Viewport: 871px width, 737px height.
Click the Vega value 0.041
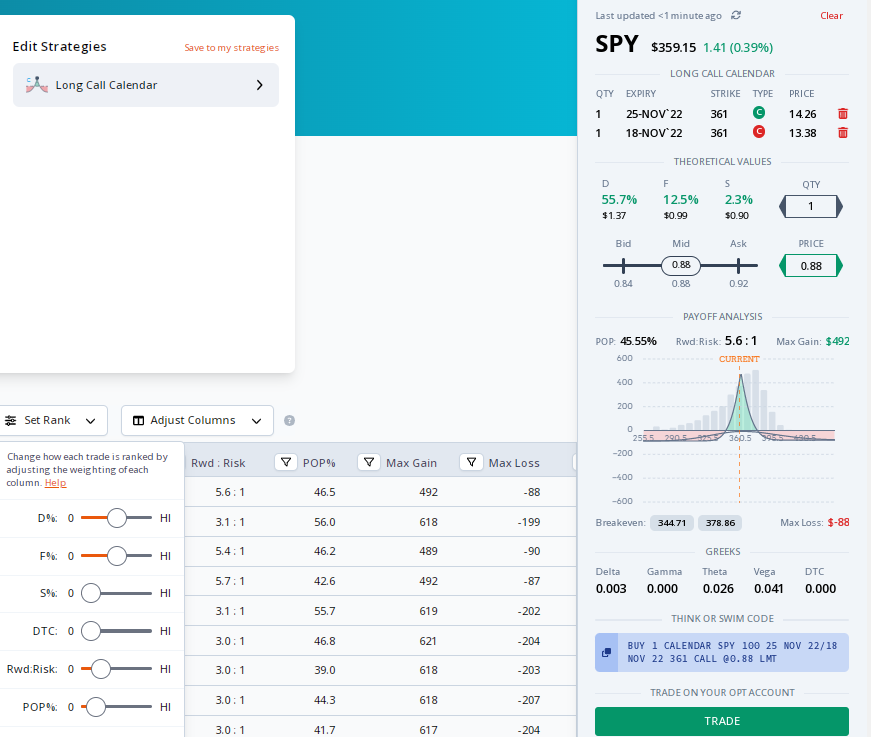pos(769,589)
